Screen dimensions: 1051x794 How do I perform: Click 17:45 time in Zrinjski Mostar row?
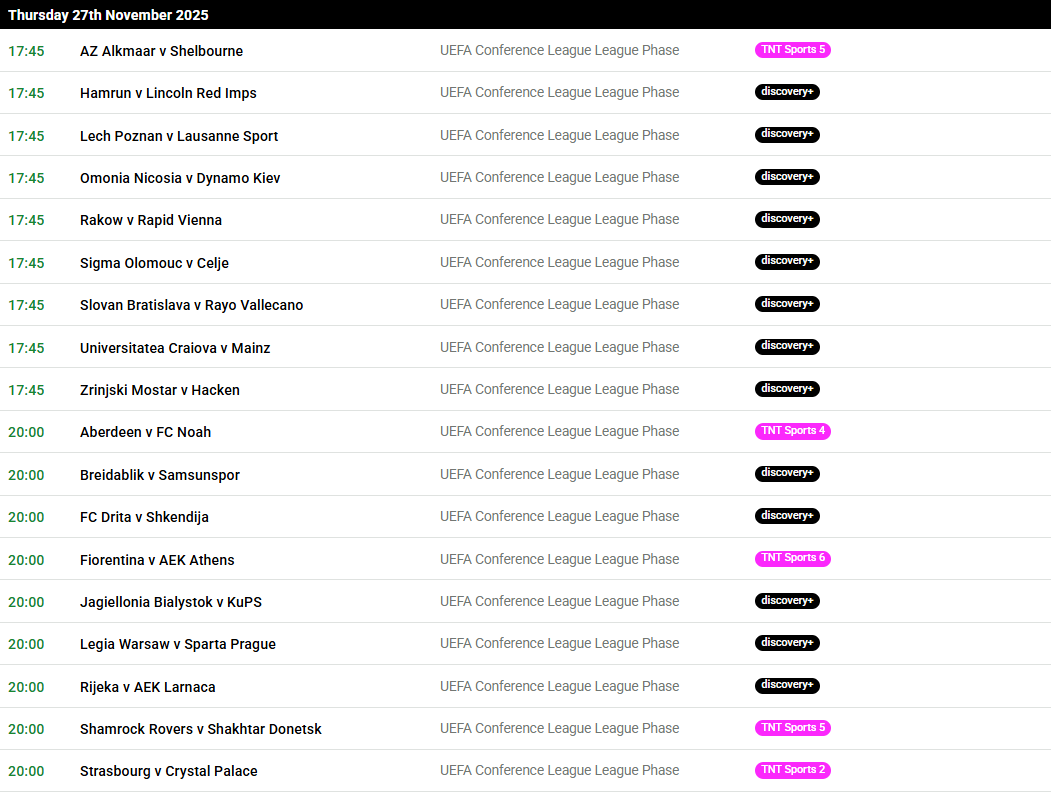(26, 391)
